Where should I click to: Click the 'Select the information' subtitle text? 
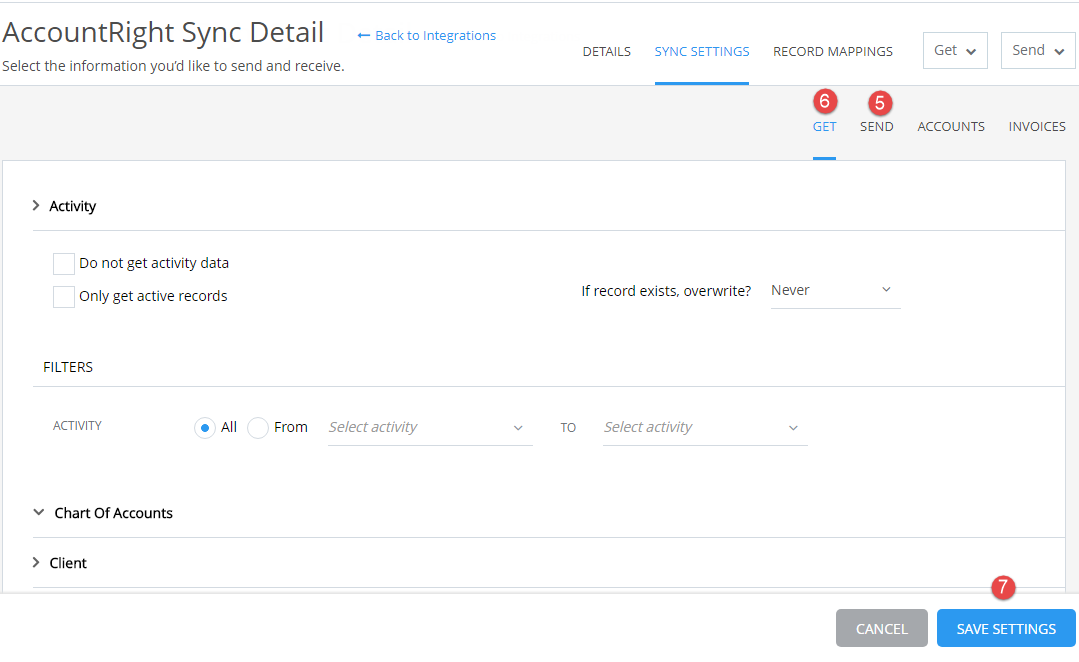tap(173, 66)
